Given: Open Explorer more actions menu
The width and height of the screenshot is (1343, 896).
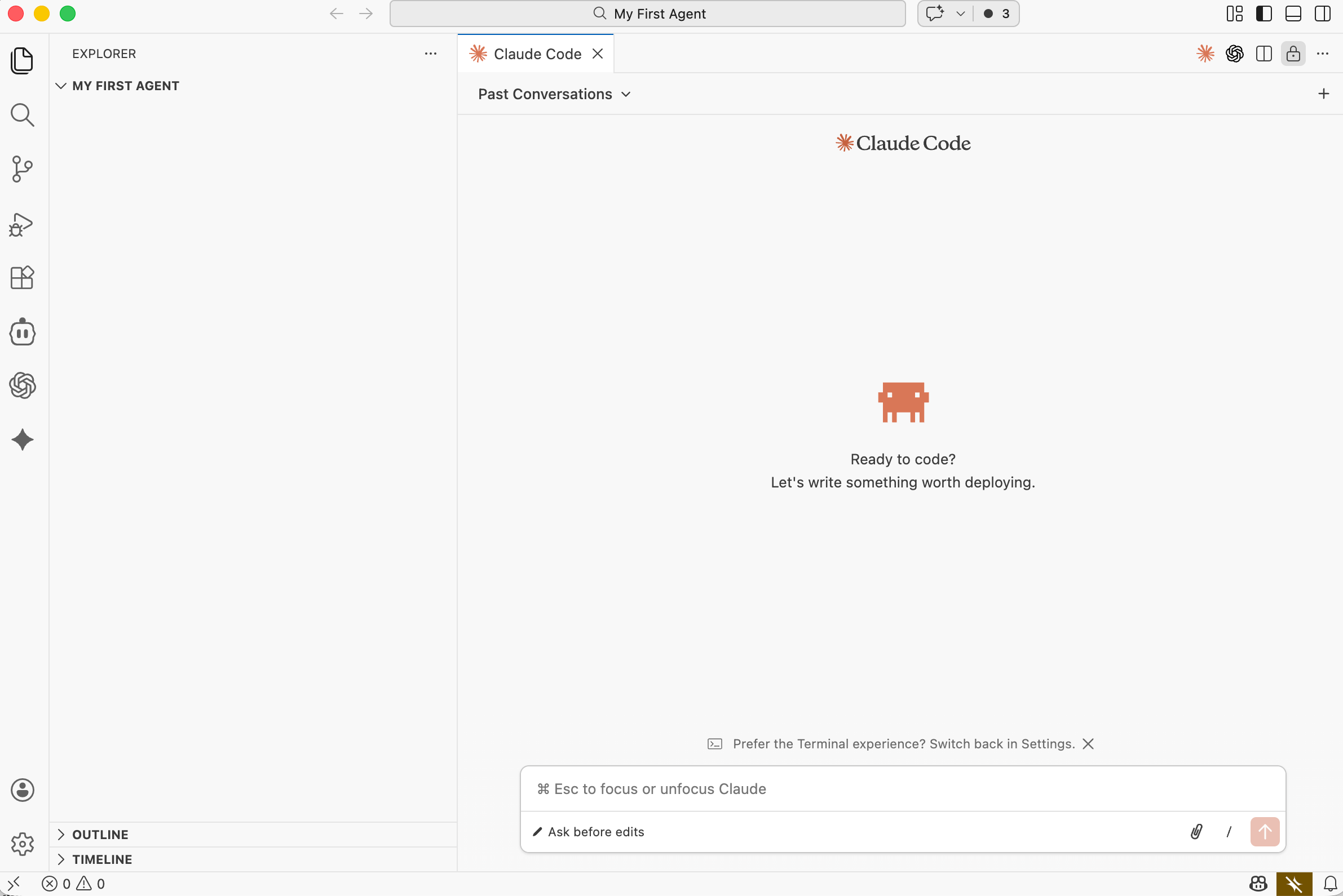Looking at the screenshot, I should tap(431, 54).
